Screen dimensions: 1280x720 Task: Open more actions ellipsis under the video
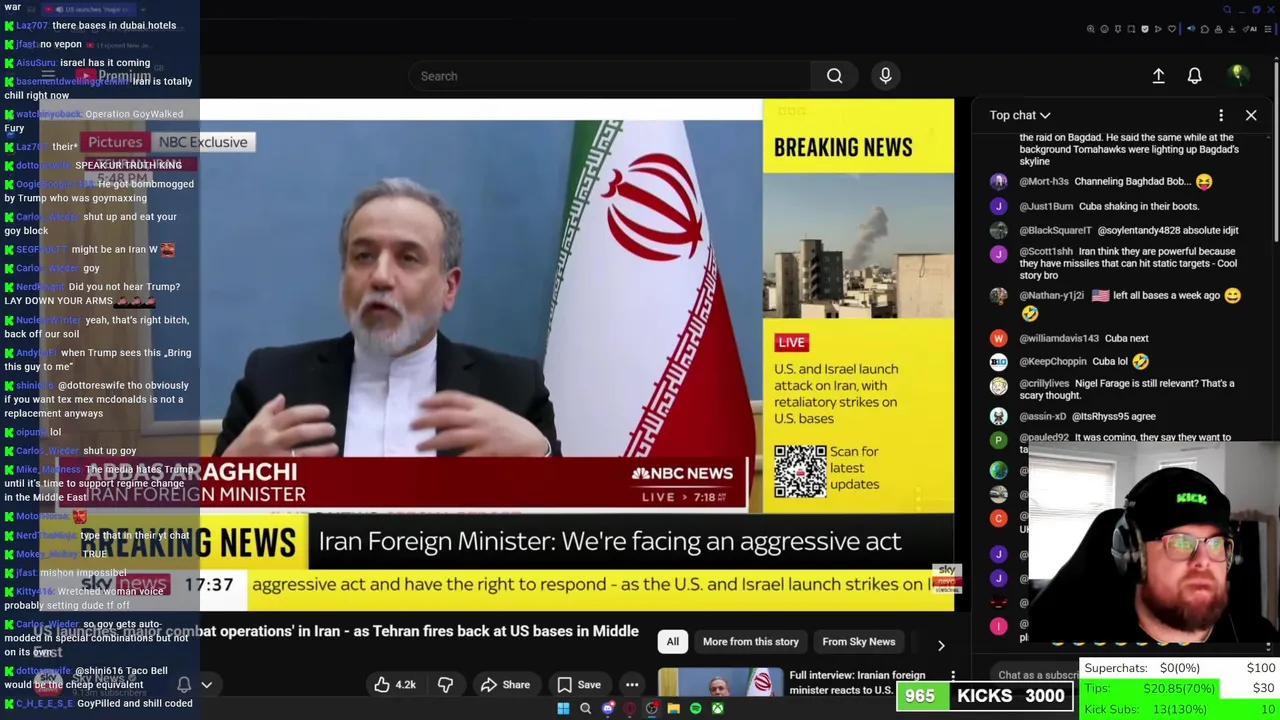coord(632,685)
